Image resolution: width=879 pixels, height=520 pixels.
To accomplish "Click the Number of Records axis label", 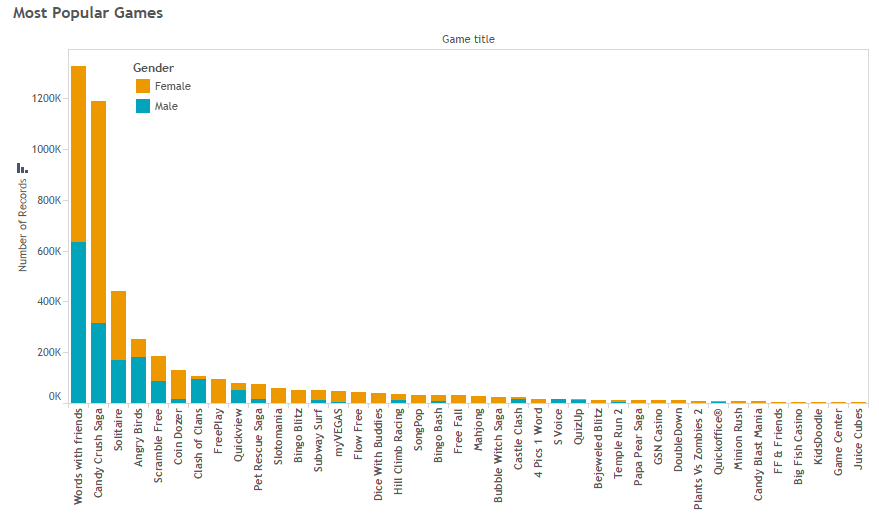I will [22, 225].
